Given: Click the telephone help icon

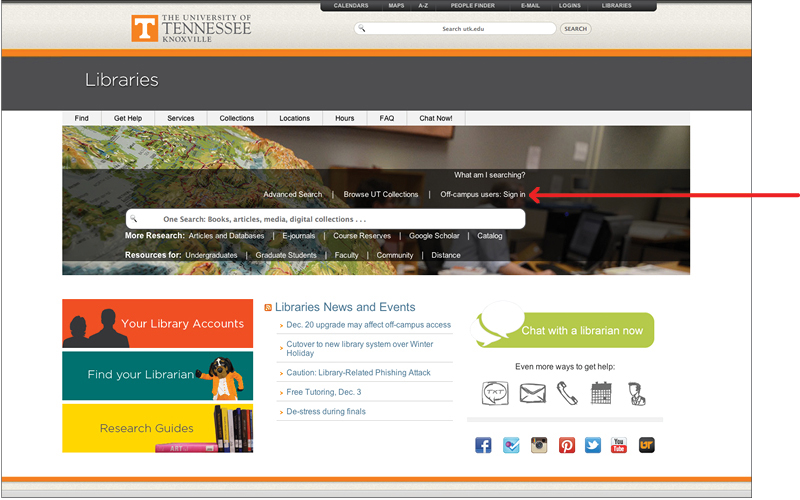Looking at the screenshot, I should pyautogui.click(x=567, y=393).
